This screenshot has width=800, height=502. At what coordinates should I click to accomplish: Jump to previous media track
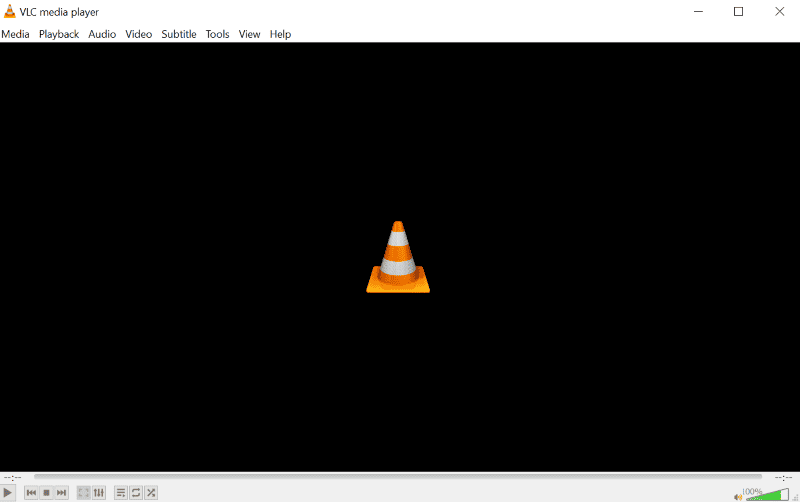[x=31, y=493]
